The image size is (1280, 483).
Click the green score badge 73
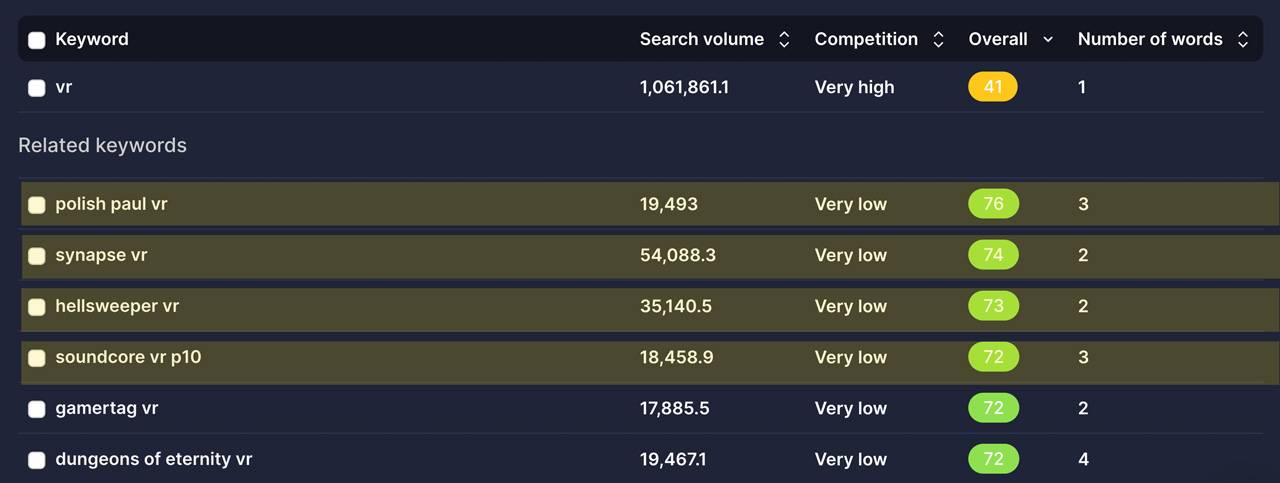pyautogui.click(x=993, y=306)
